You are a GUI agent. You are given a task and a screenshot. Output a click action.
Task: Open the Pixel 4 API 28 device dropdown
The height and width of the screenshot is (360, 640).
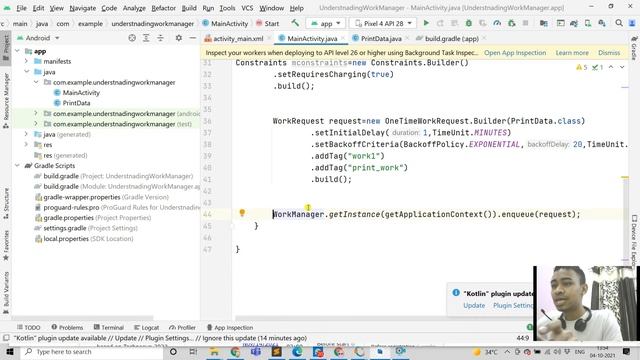pos(383,24)
